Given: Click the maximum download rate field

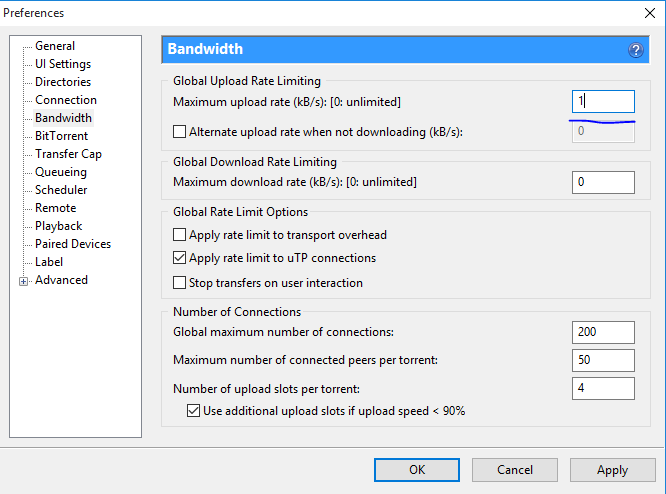Looking at the screenshot, I should [603, 182].
